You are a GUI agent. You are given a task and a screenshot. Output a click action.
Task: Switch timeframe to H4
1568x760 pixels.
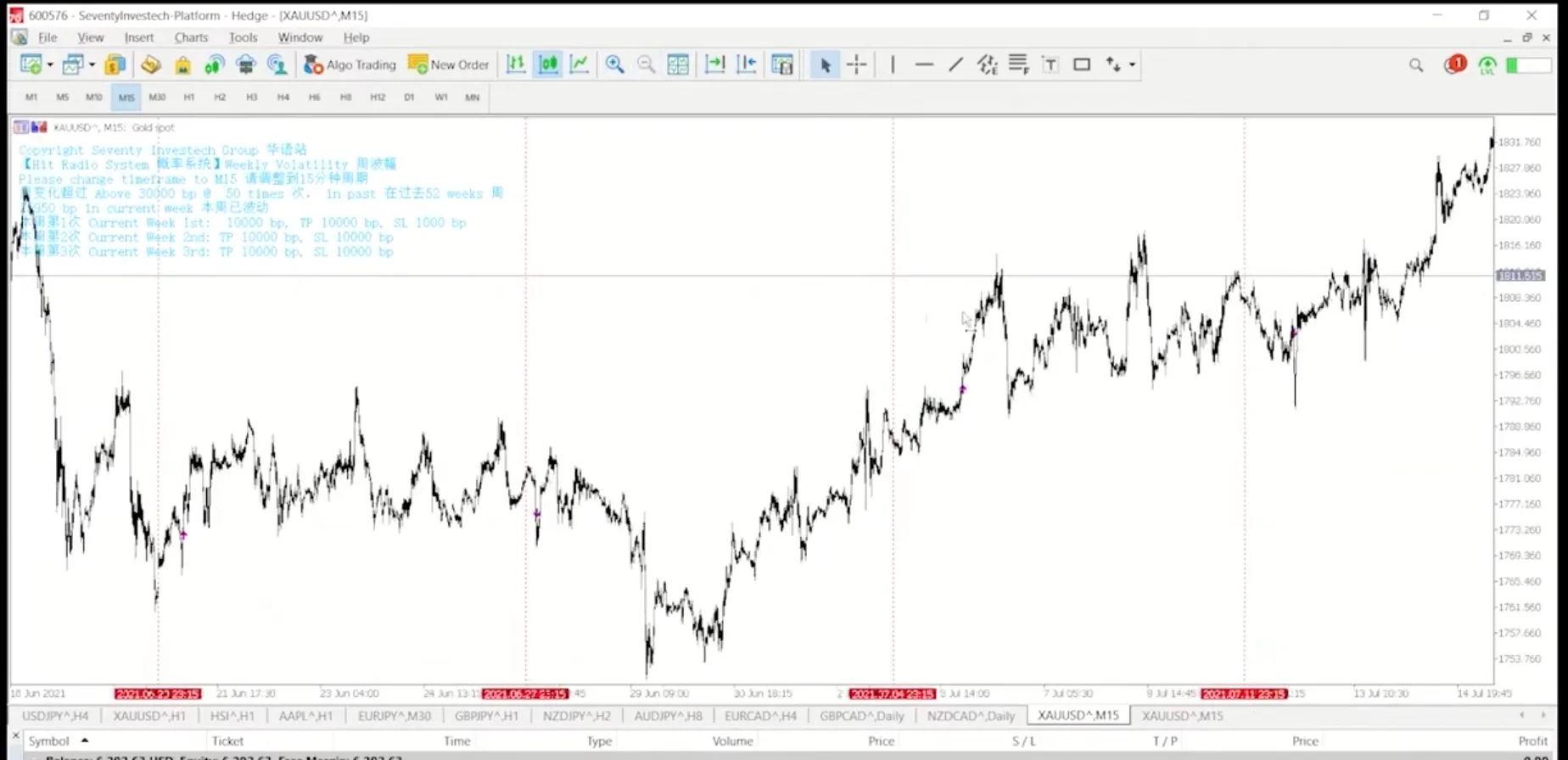pyautogui.click(x=283, y=98)
